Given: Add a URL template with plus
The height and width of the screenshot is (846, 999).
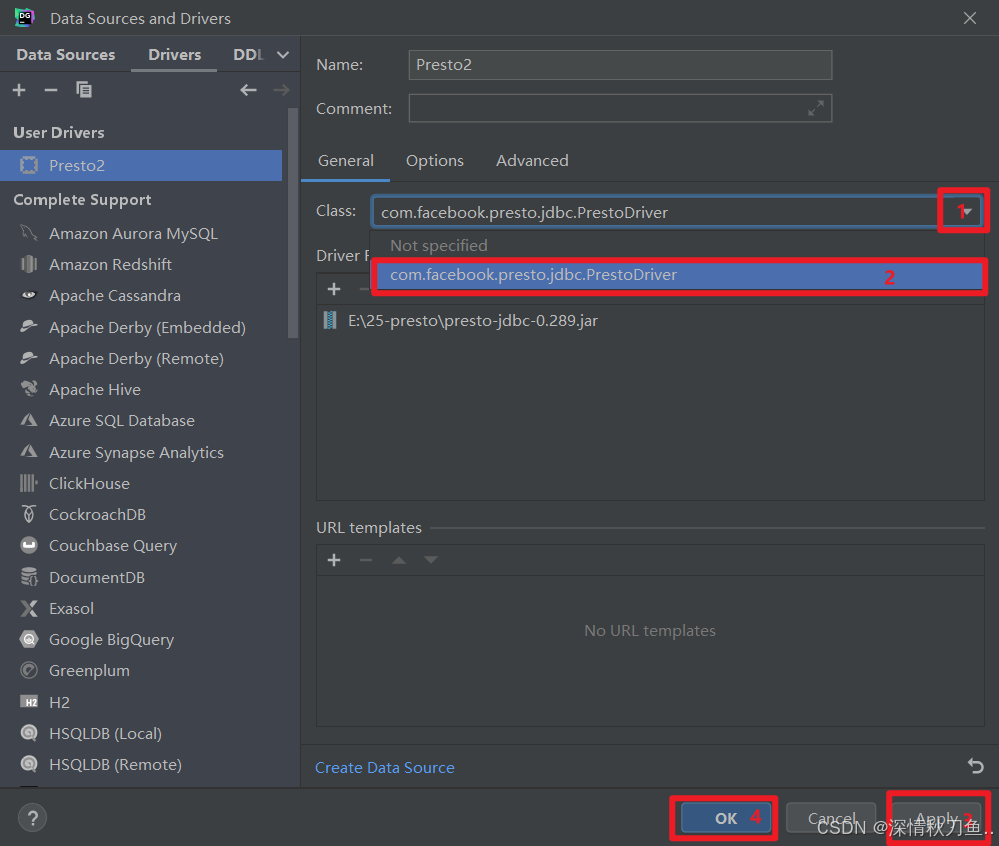Looking at the screenshot, I should tap(334, 560).
